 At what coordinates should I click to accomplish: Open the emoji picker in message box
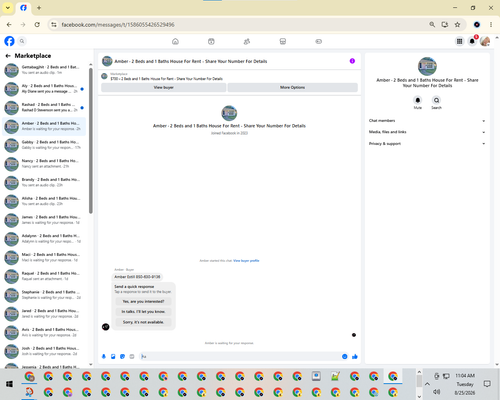coord(345,357)
